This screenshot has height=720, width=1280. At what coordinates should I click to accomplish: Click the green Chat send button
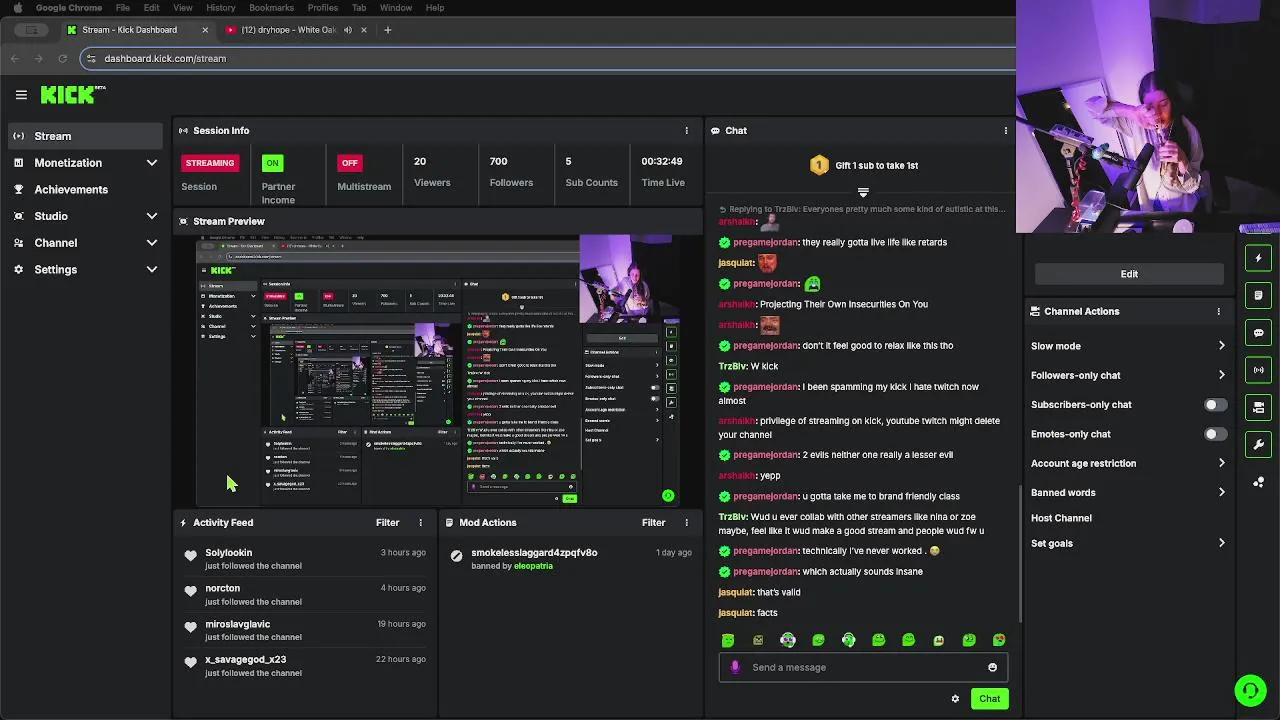989,699
